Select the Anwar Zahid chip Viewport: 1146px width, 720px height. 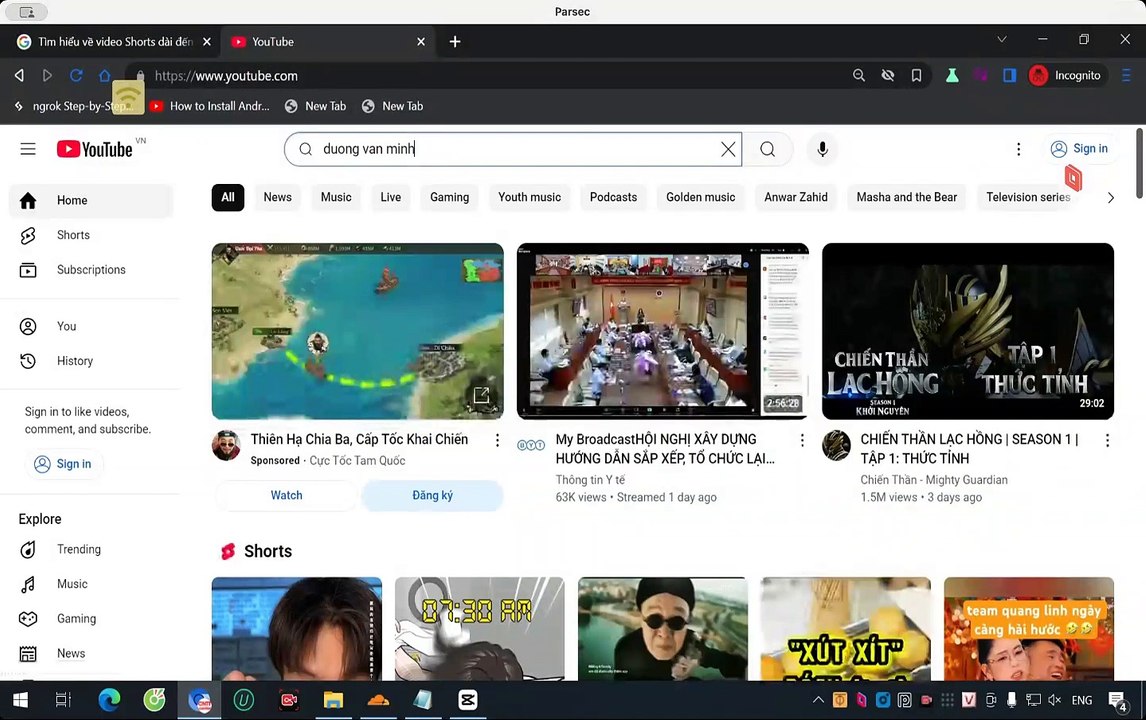coord(796,197)
